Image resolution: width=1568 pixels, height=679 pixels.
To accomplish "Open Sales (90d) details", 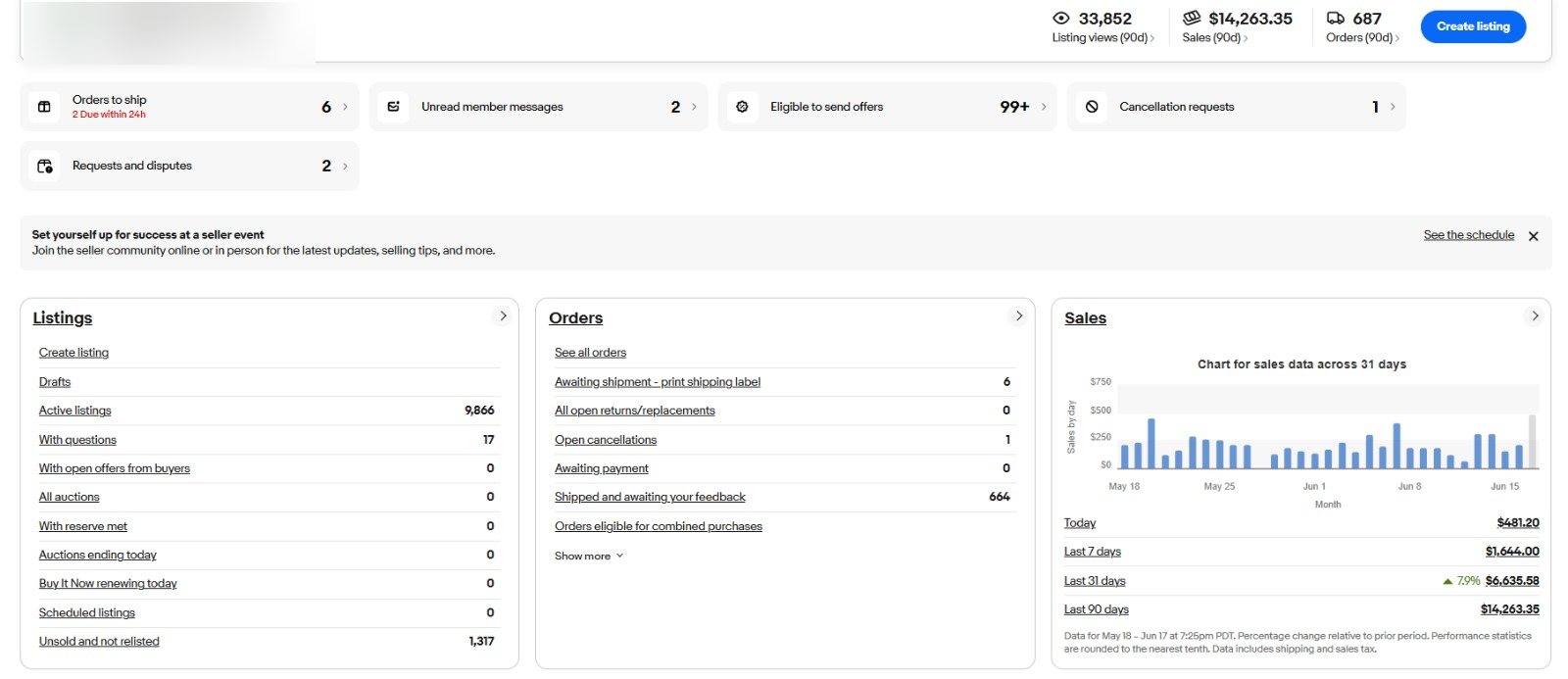I will 1214,37.
